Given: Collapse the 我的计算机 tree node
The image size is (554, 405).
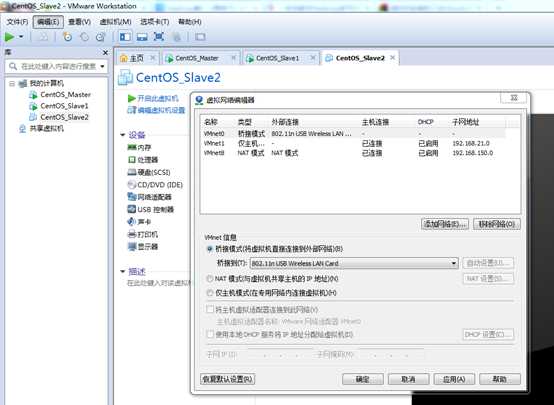Looking at the screenshot, I should click(x=12, y=84).
